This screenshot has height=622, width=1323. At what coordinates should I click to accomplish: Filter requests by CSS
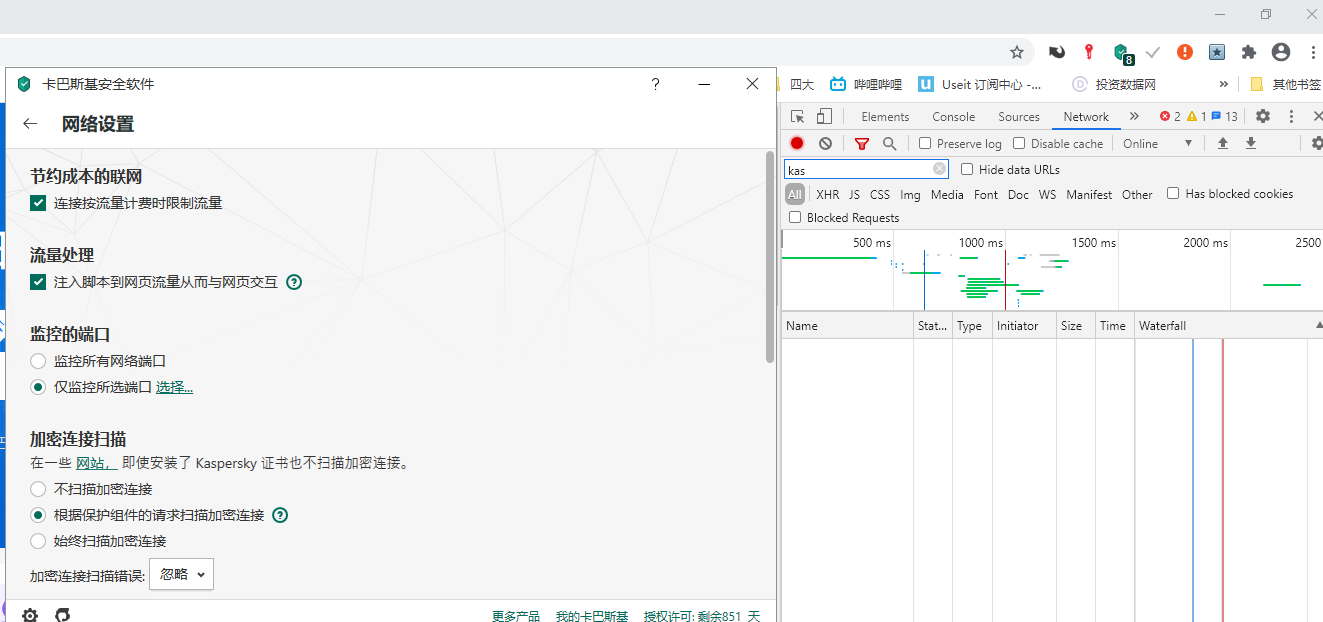[880, 194]
